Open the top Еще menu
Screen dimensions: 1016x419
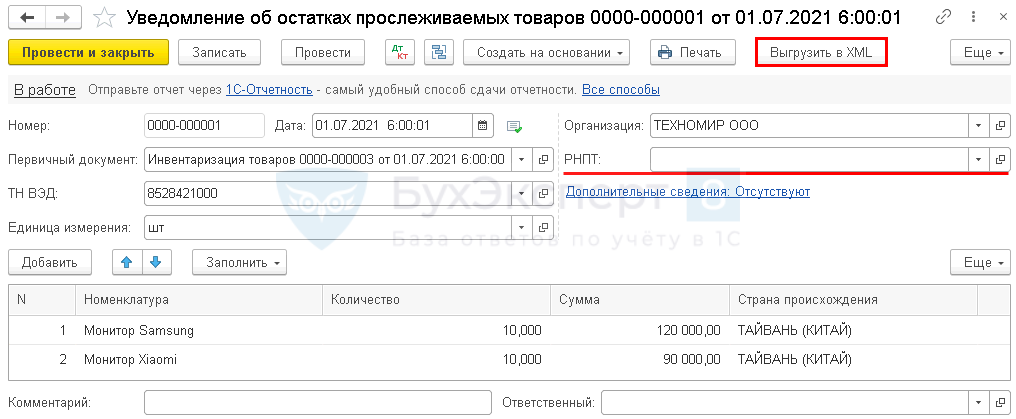click(x=981, y=52)
